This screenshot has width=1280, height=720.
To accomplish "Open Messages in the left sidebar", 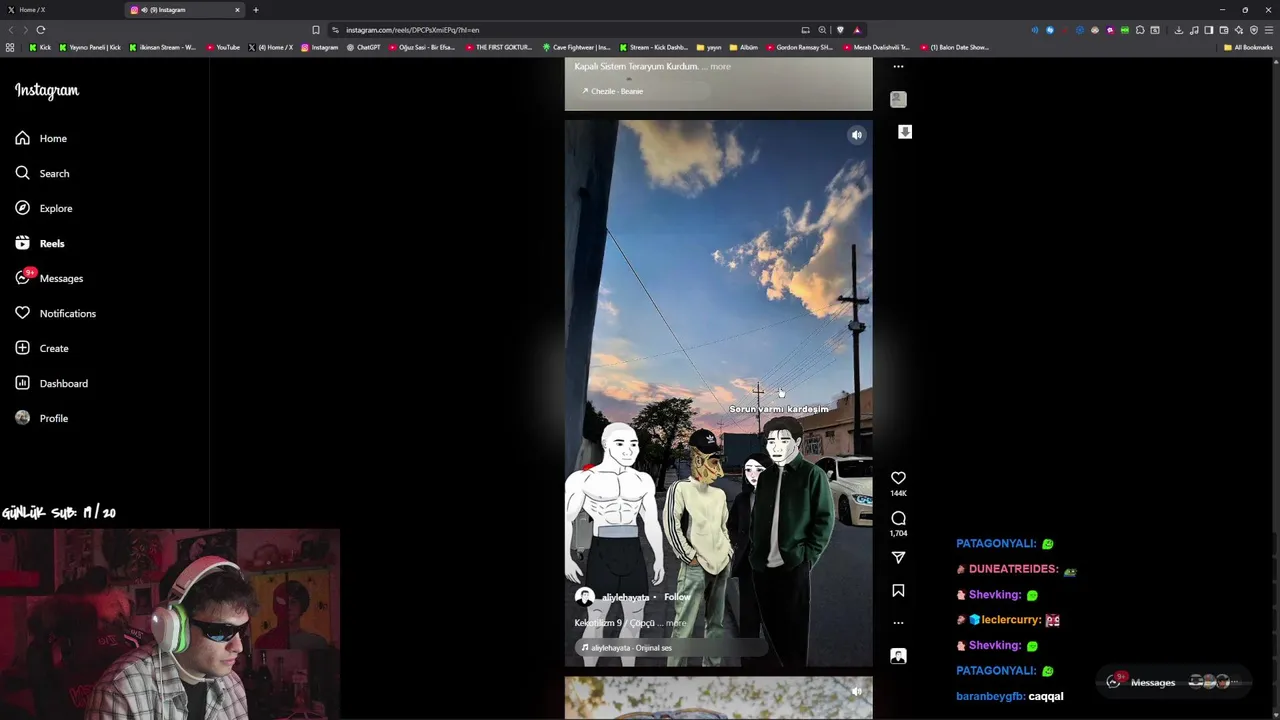I will point(49,278).
